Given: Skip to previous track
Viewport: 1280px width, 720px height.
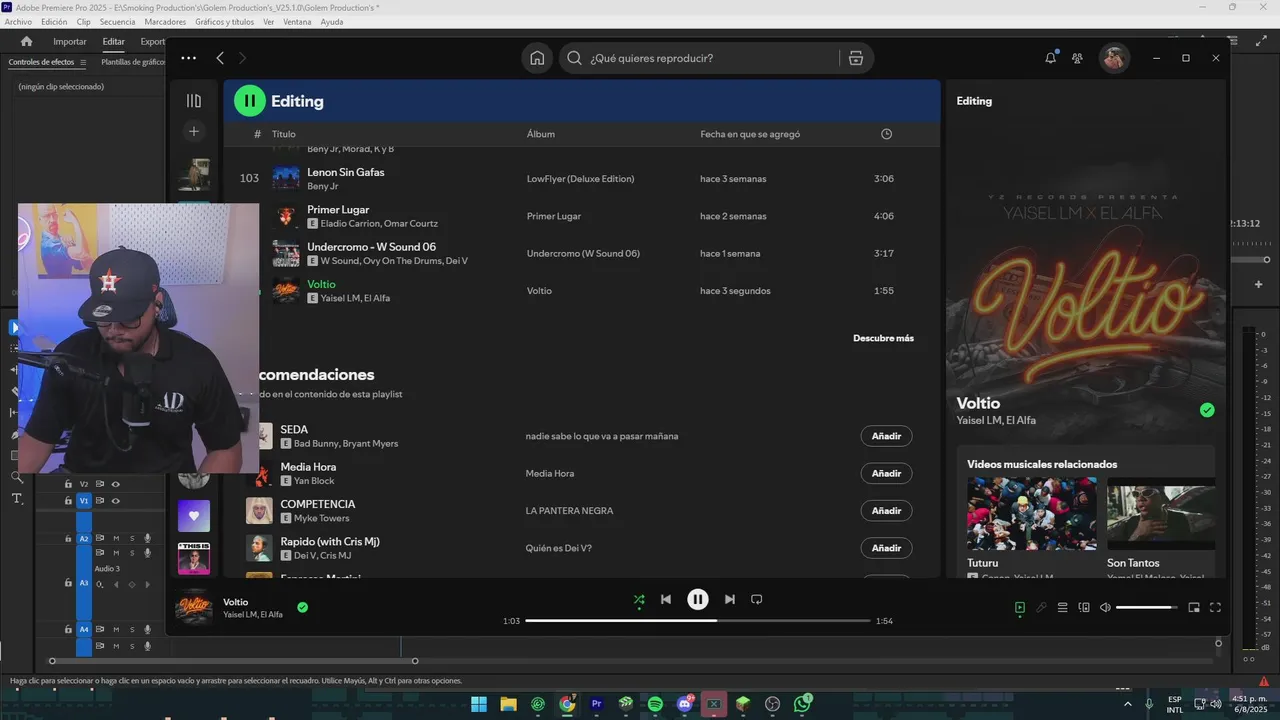Looking at the screenshot, I should click(x=666, y=599).
